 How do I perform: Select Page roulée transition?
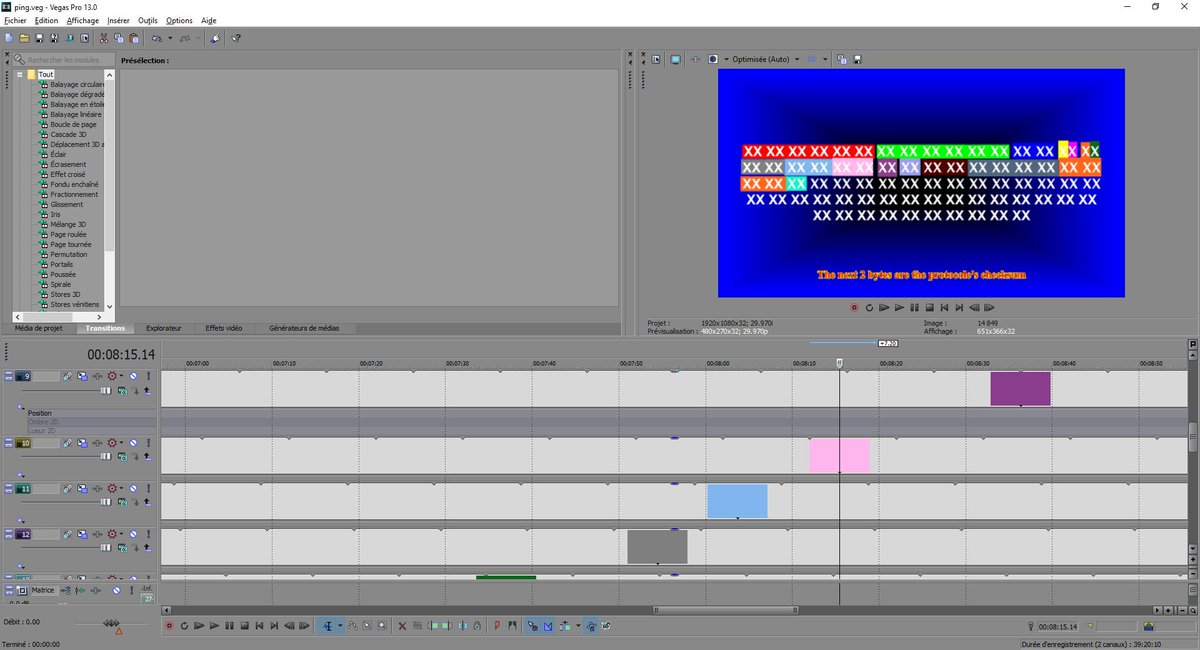[x=67, y=234]
